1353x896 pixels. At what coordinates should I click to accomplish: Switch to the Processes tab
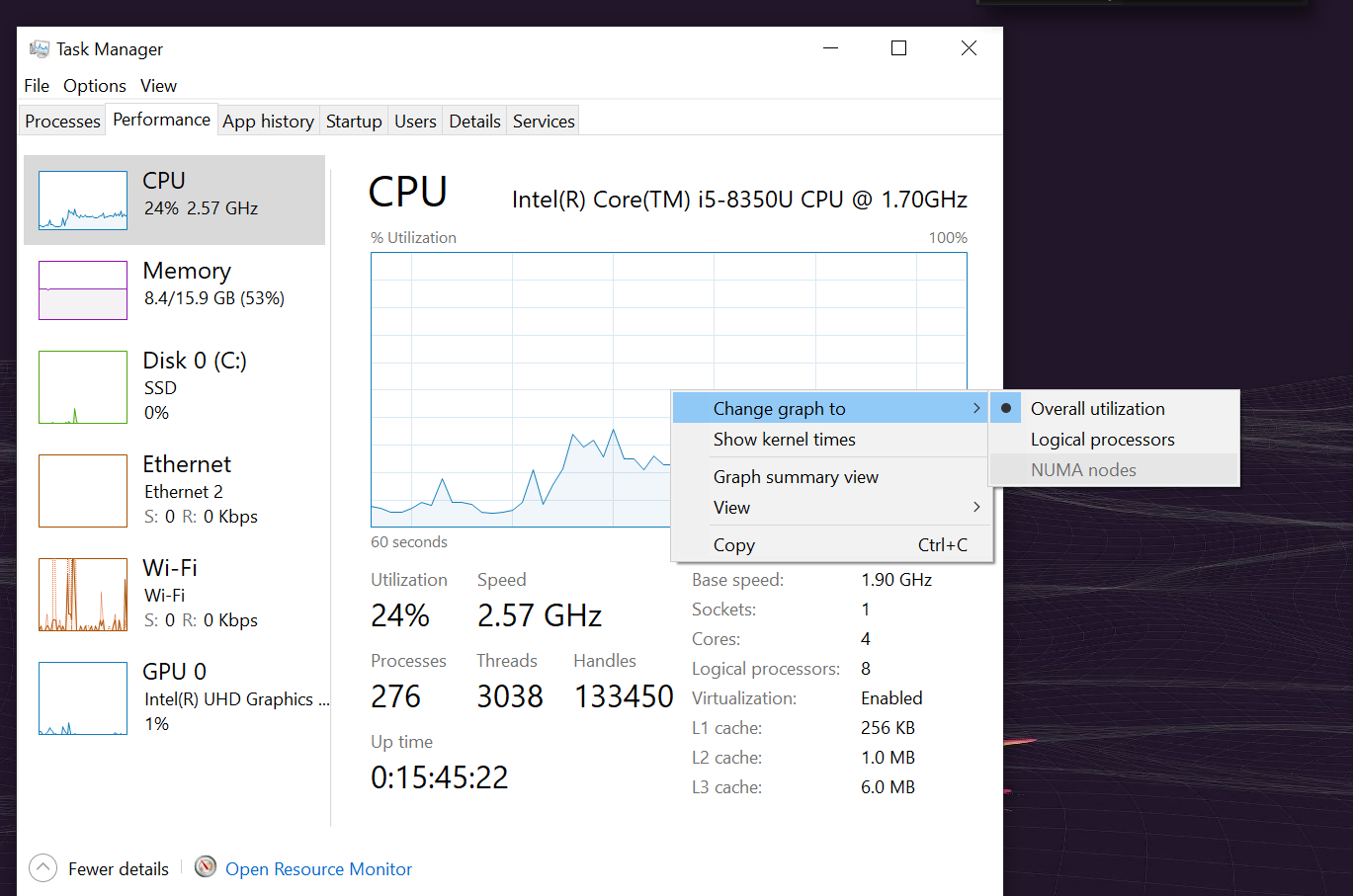(x=62, y=122)
